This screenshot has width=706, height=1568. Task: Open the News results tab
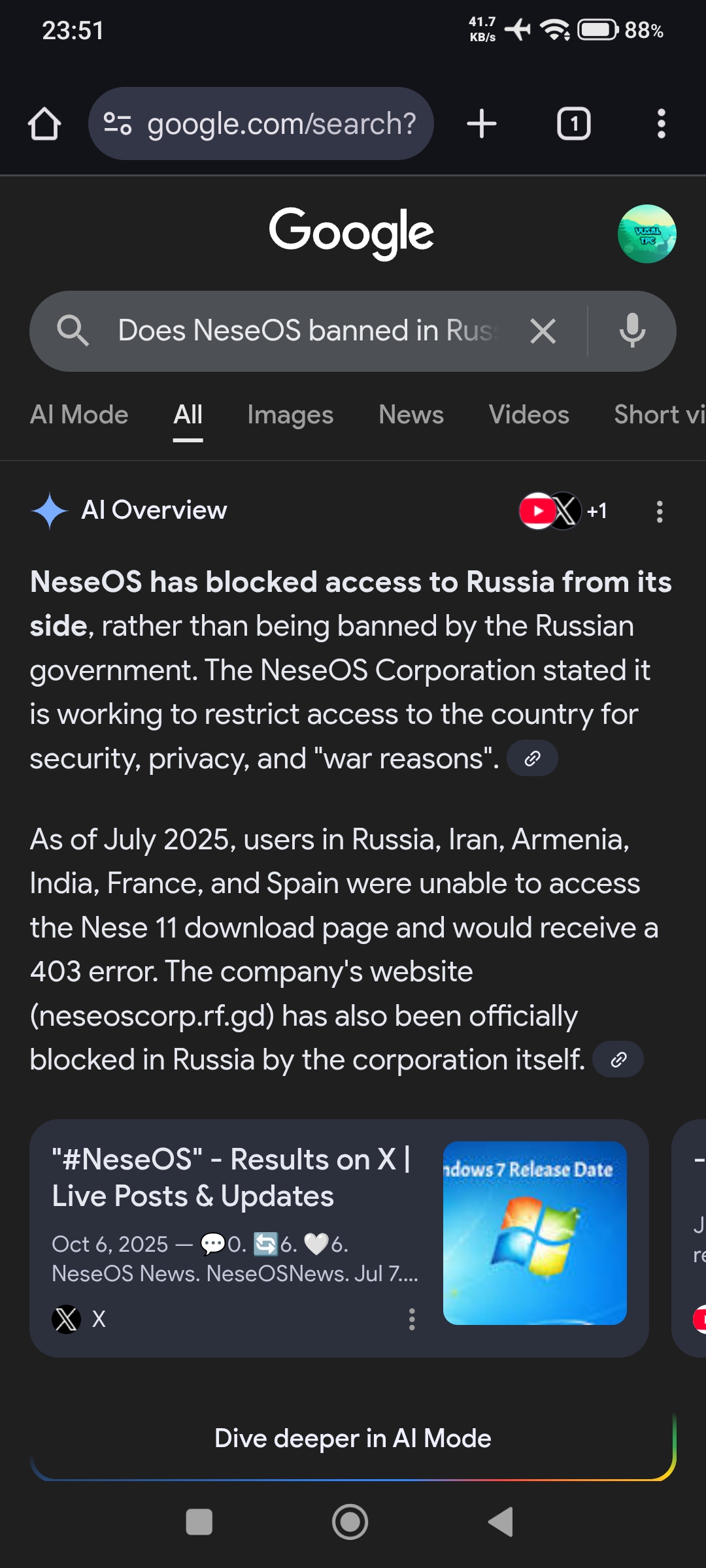click(x=411, y=415)
